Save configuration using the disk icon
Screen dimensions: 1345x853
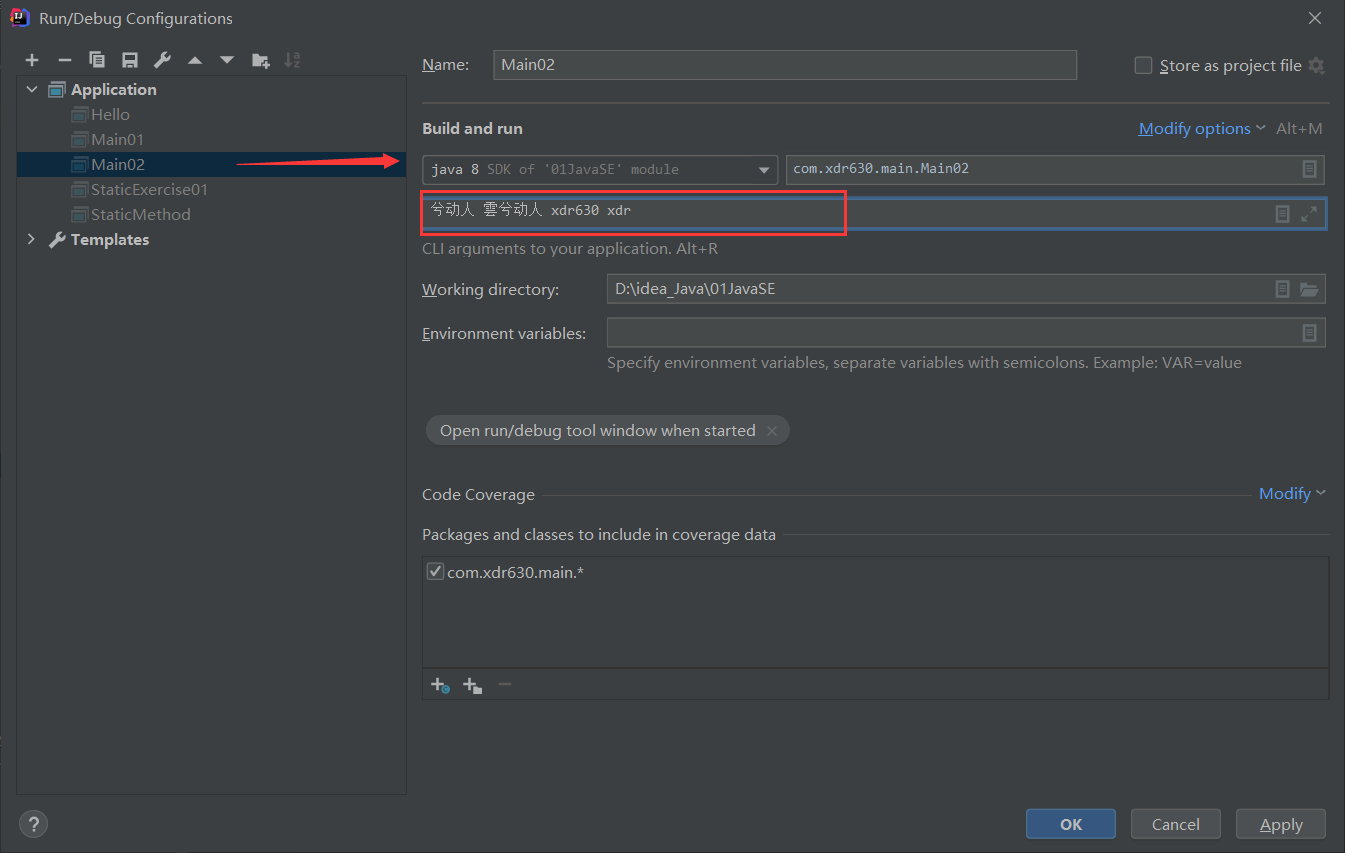[129, 60]
